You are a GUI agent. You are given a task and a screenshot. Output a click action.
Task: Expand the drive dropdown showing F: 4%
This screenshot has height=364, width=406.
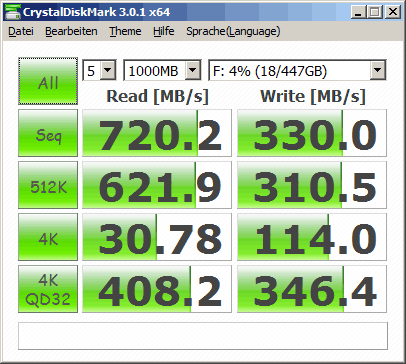(x=377, y=70)
